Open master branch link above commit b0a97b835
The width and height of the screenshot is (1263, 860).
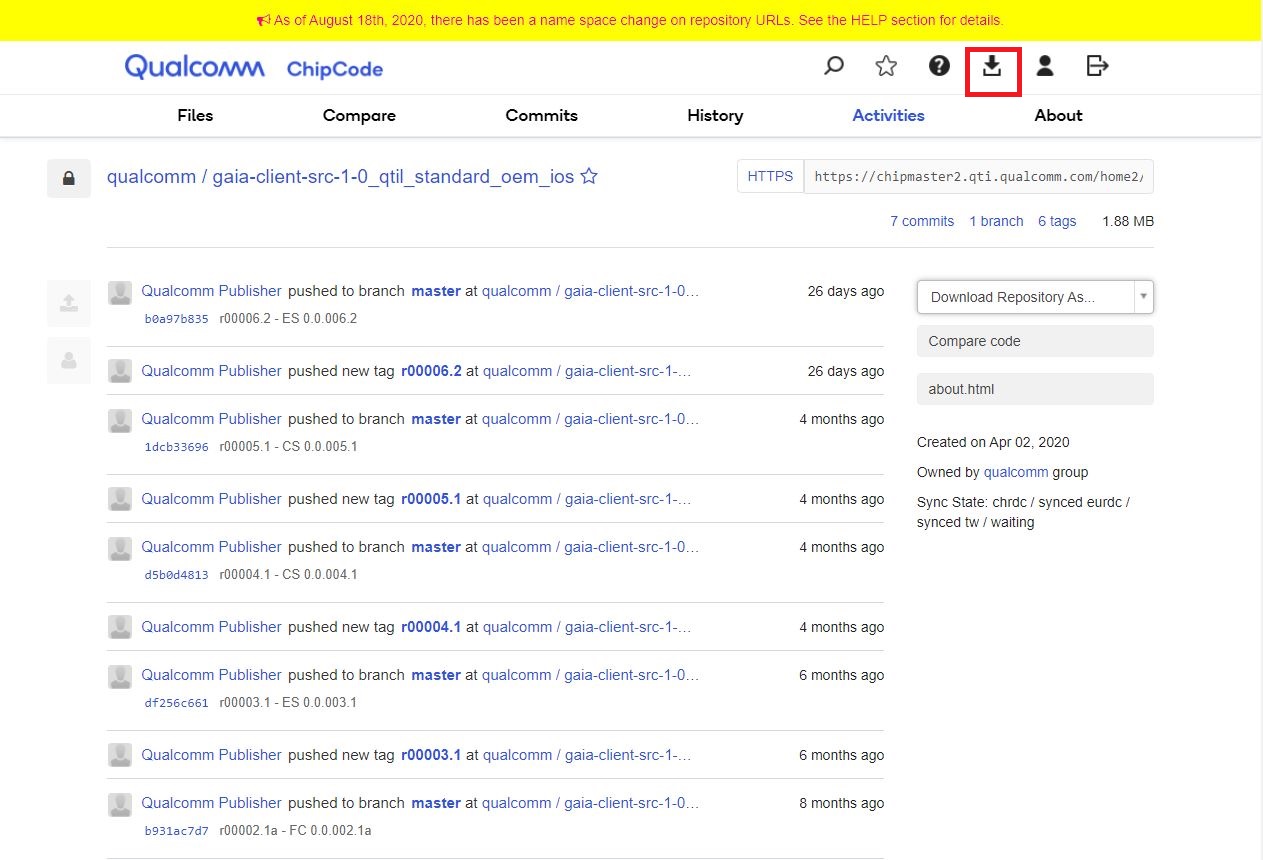[x=436, y=291]
